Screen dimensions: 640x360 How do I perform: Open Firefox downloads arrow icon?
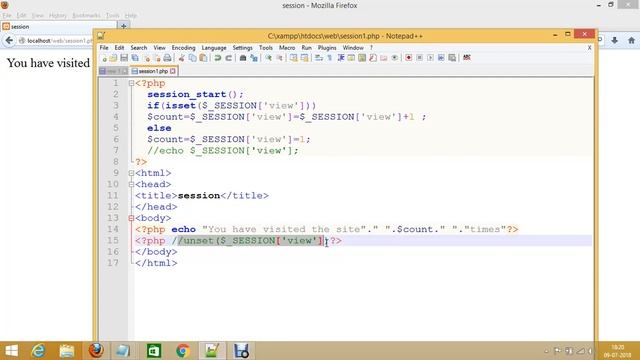(x=614, y=40)
